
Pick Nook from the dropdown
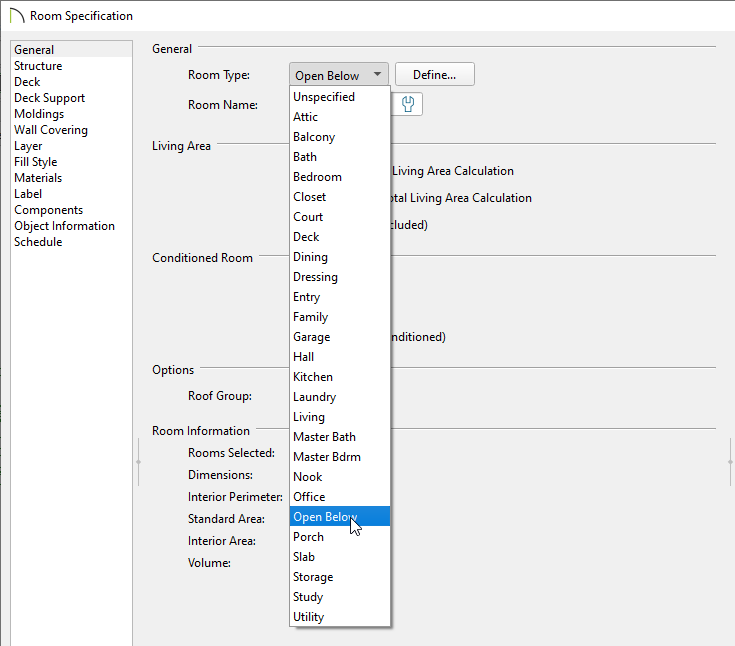tap(340, 477)
